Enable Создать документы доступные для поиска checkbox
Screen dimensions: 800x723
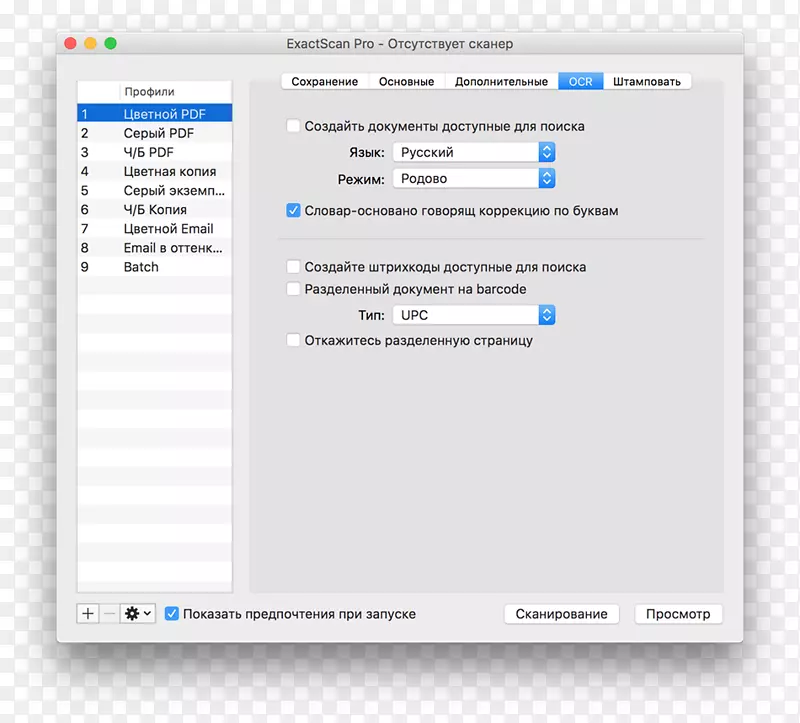pos(293,126)
